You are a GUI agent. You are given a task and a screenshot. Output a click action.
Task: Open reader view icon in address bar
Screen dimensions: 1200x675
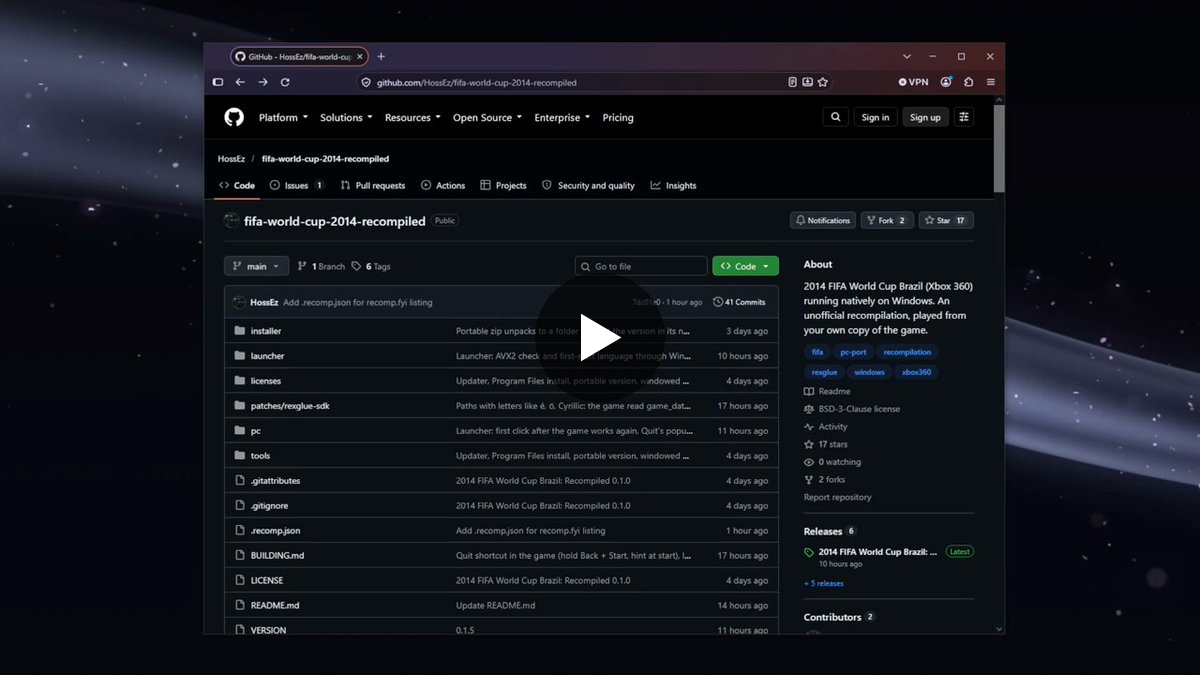tap(792, 82)
